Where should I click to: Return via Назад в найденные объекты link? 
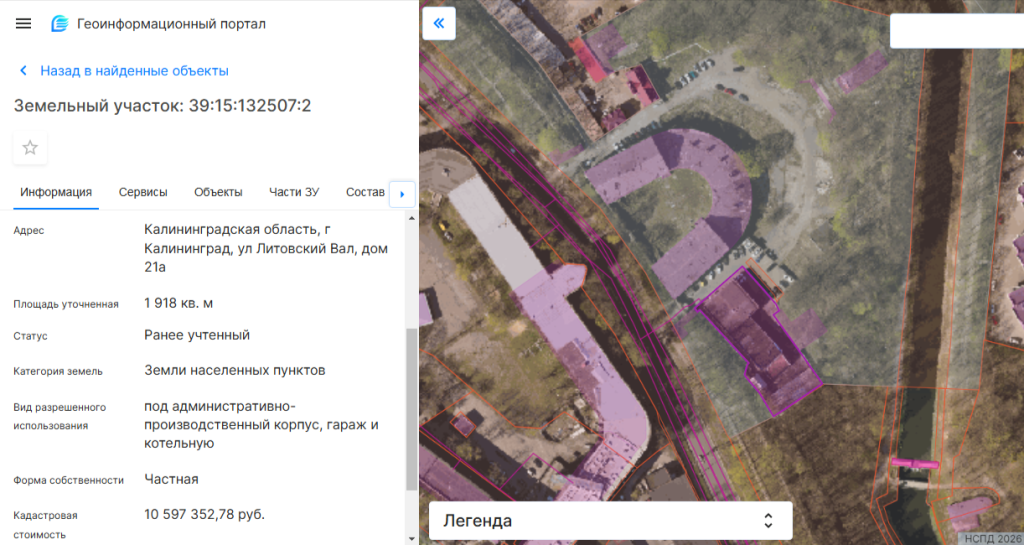point(134,71)
